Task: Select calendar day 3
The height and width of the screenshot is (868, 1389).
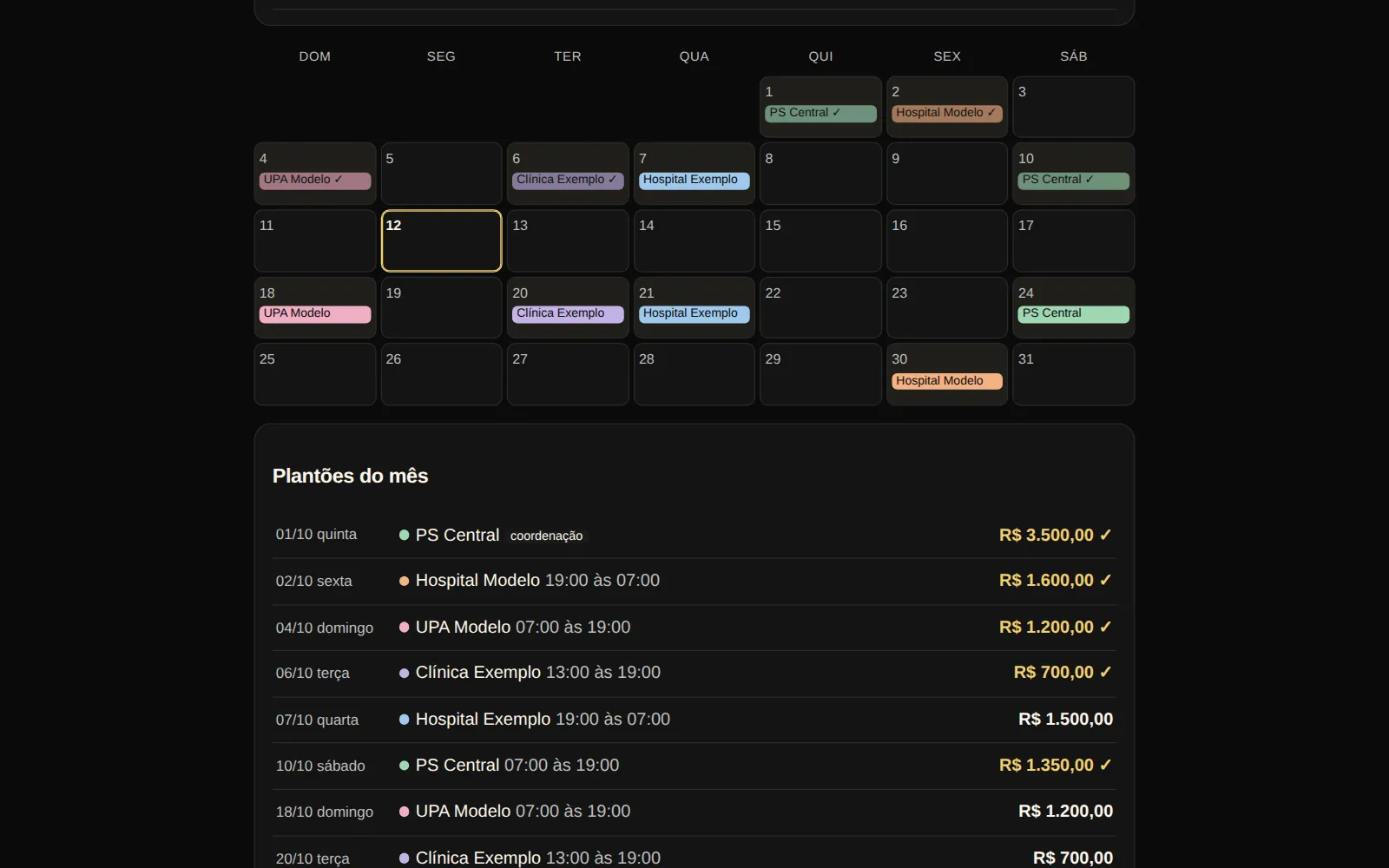Action: pos(1074,107)
